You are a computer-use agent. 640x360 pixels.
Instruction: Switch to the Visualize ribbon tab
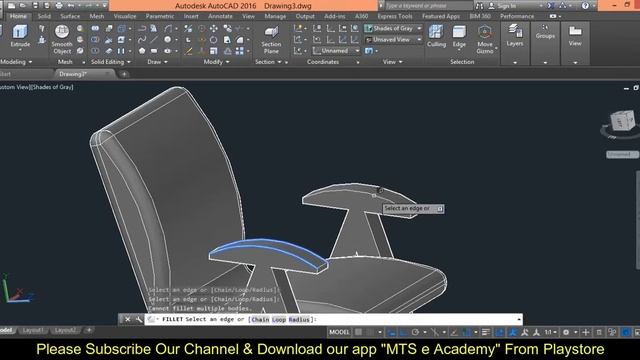pyautogui.click(x=125, y=16)
